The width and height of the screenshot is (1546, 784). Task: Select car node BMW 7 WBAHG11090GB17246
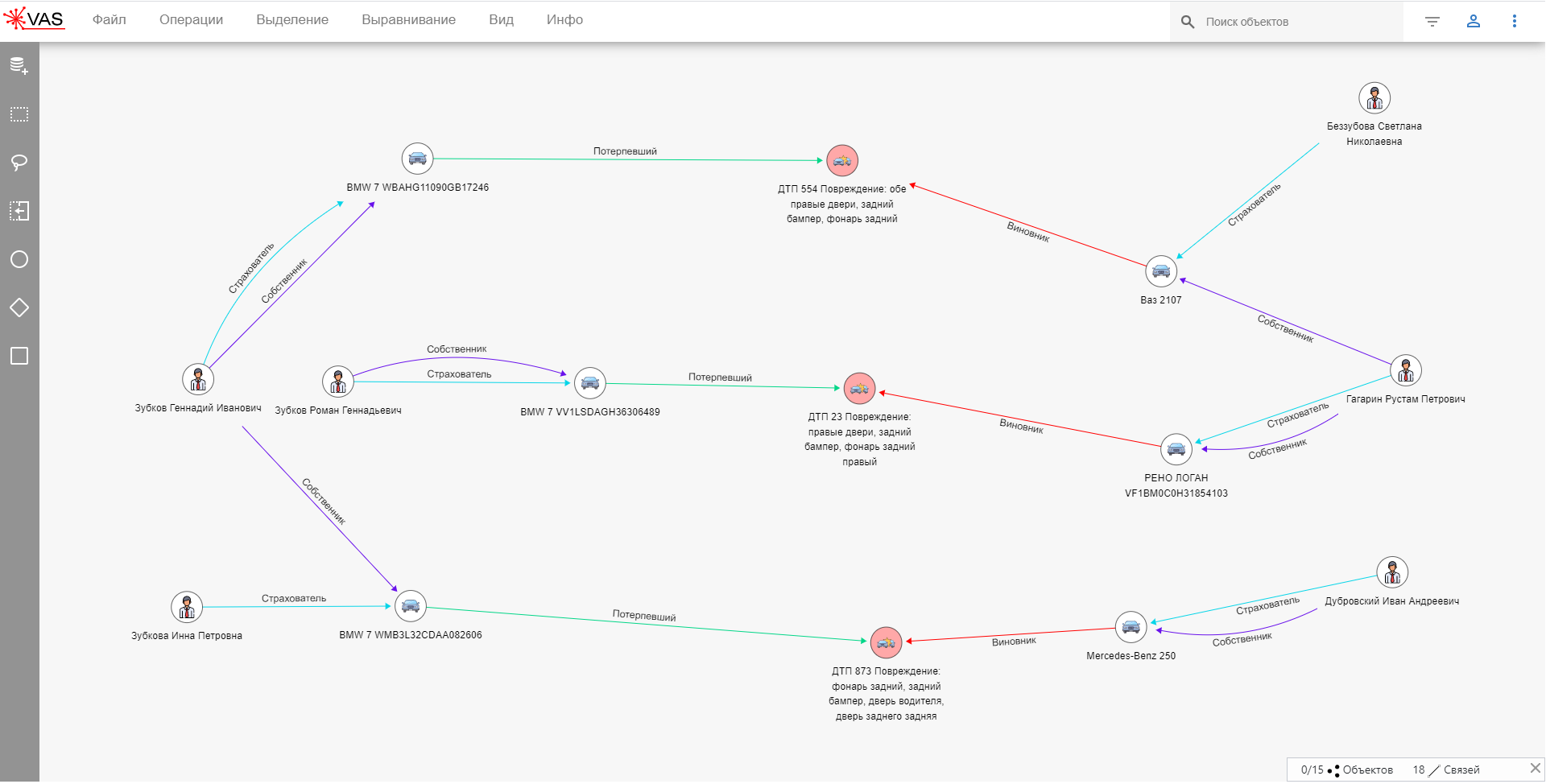[x=417, y=159]
